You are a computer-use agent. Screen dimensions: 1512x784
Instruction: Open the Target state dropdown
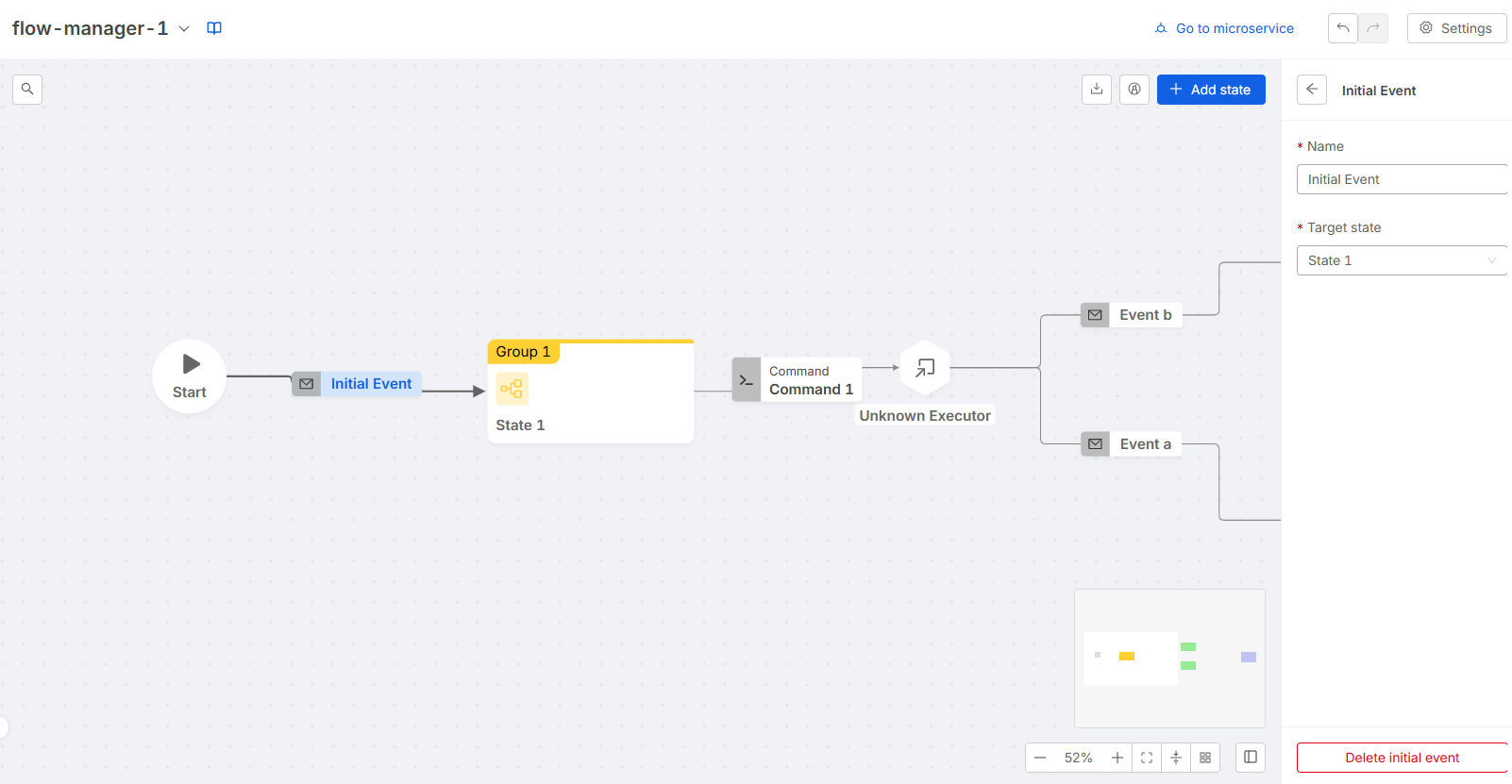[x=1401, y=260]
